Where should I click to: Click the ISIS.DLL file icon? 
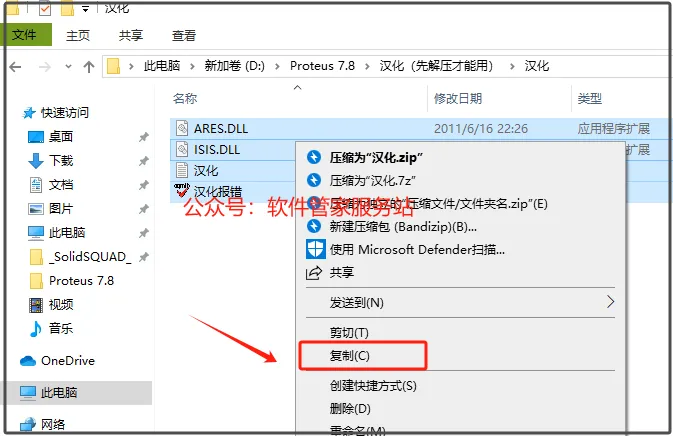click(x=182, y=149)
